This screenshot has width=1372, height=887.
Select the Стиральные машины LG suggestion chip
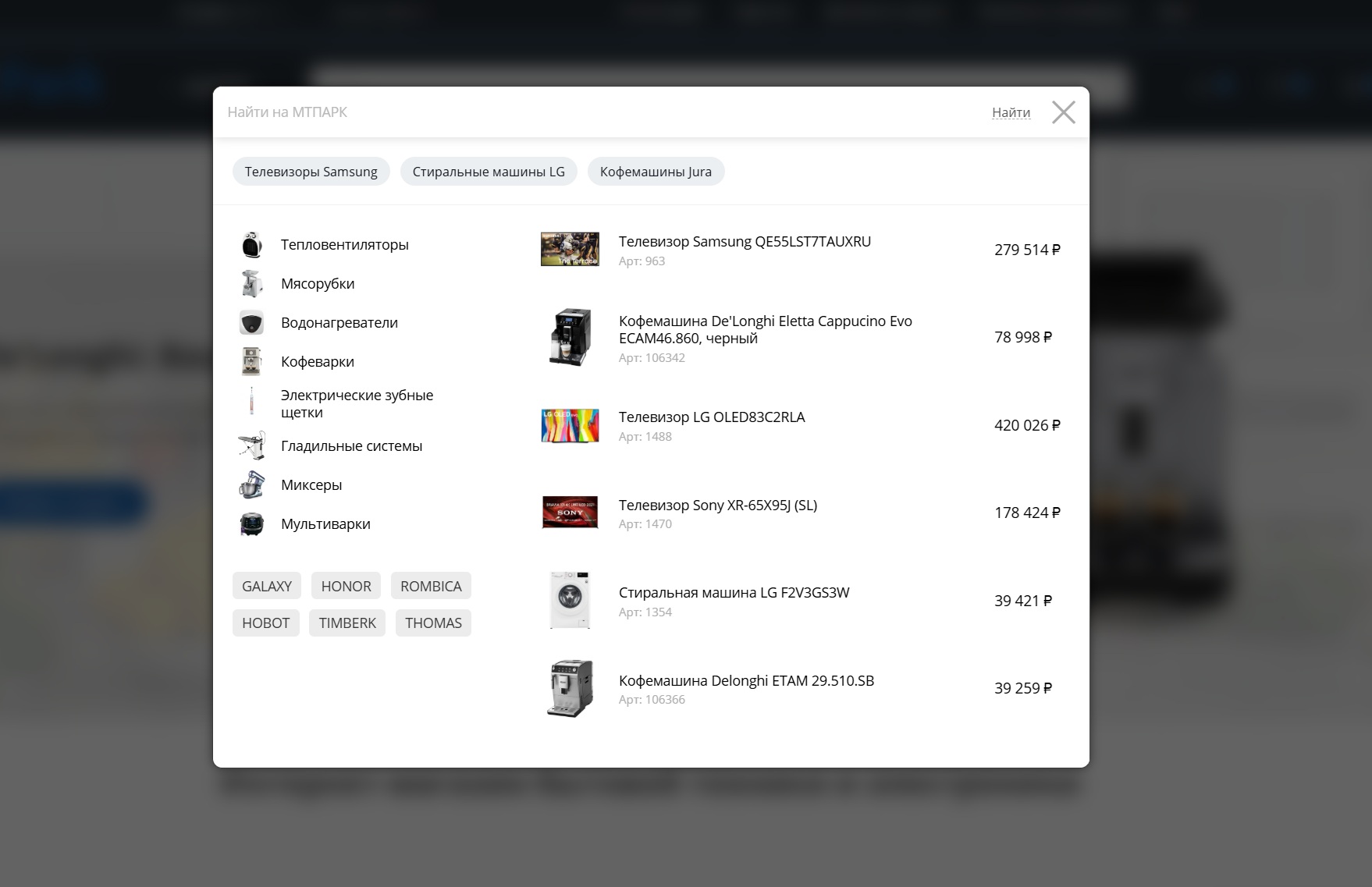pyautogui.click(x=489, y=172)
